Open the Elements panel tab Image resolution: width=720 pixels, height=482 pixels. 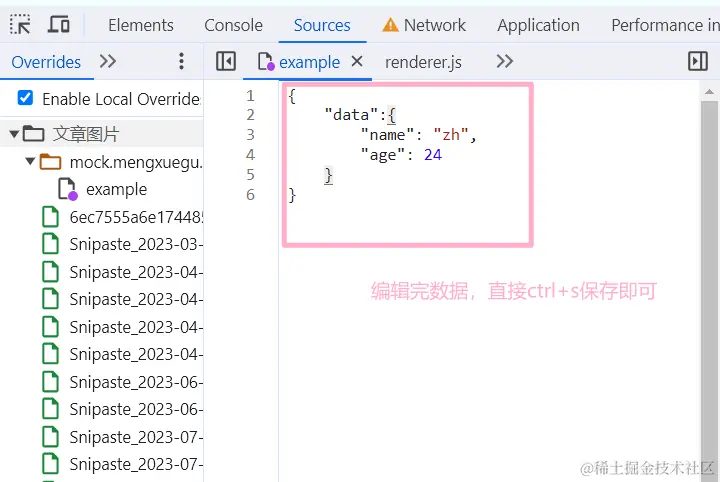141,25
